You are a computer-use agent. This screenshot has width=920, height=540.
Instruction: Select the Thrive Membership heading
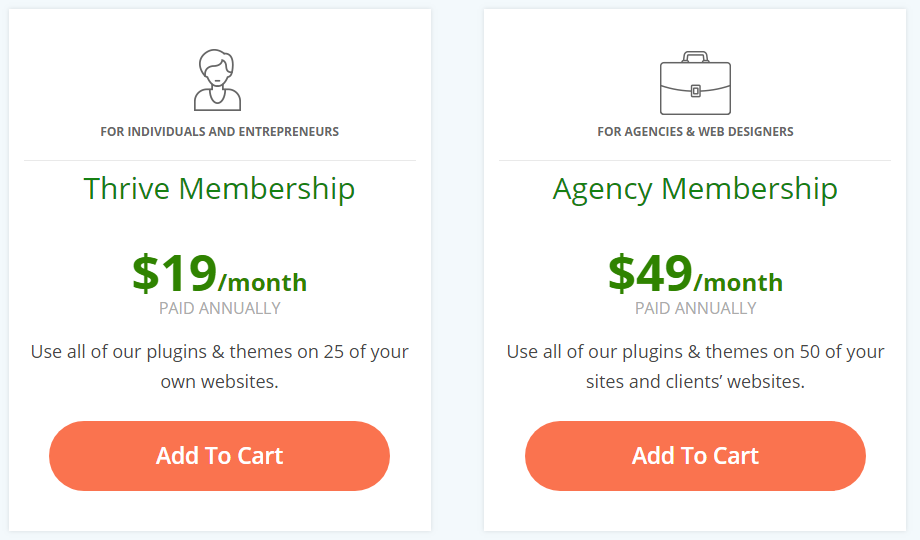tap(219, 189)
